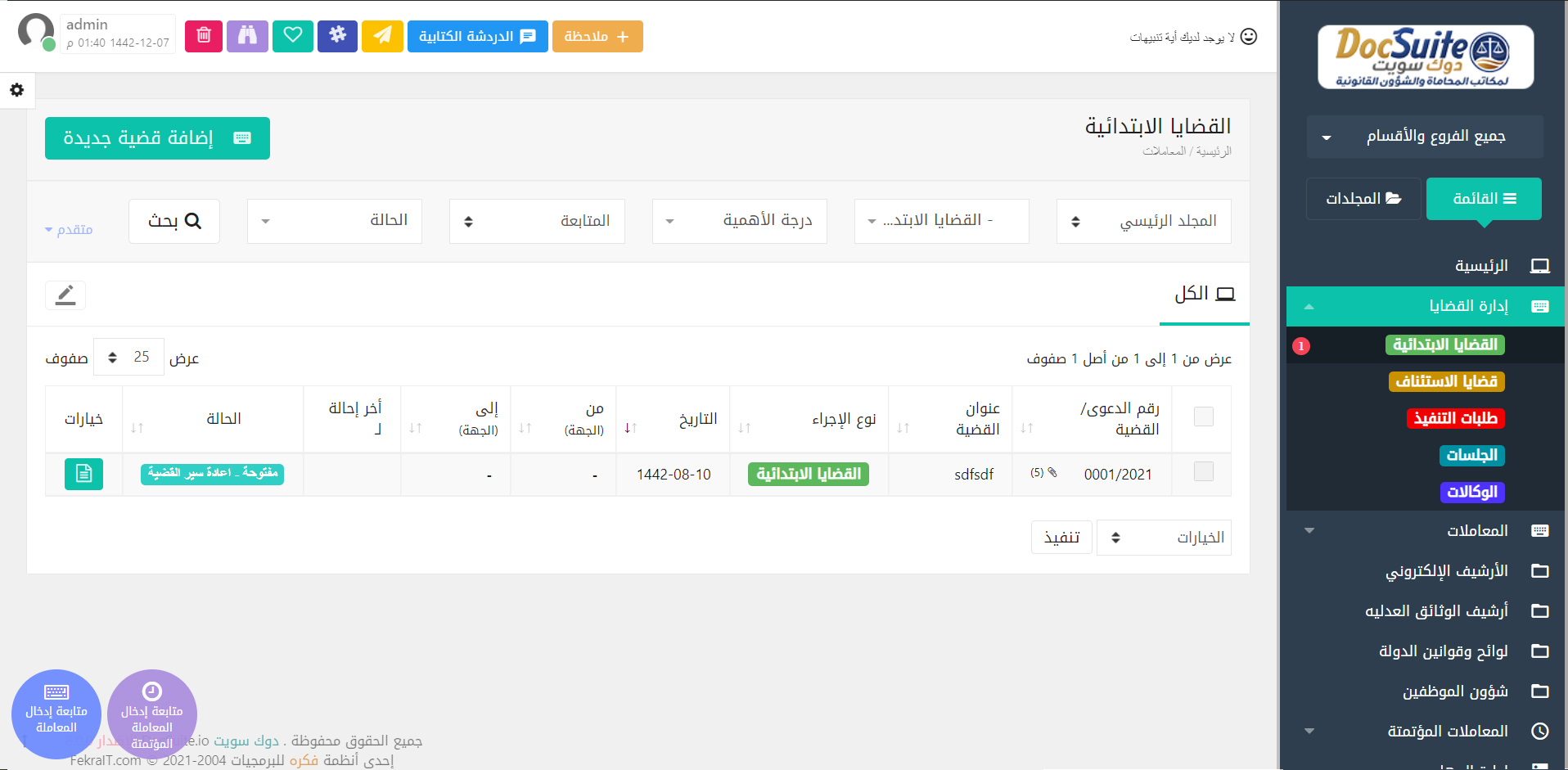
Task: Open the binoculars search icon
Action: point(247,36)
